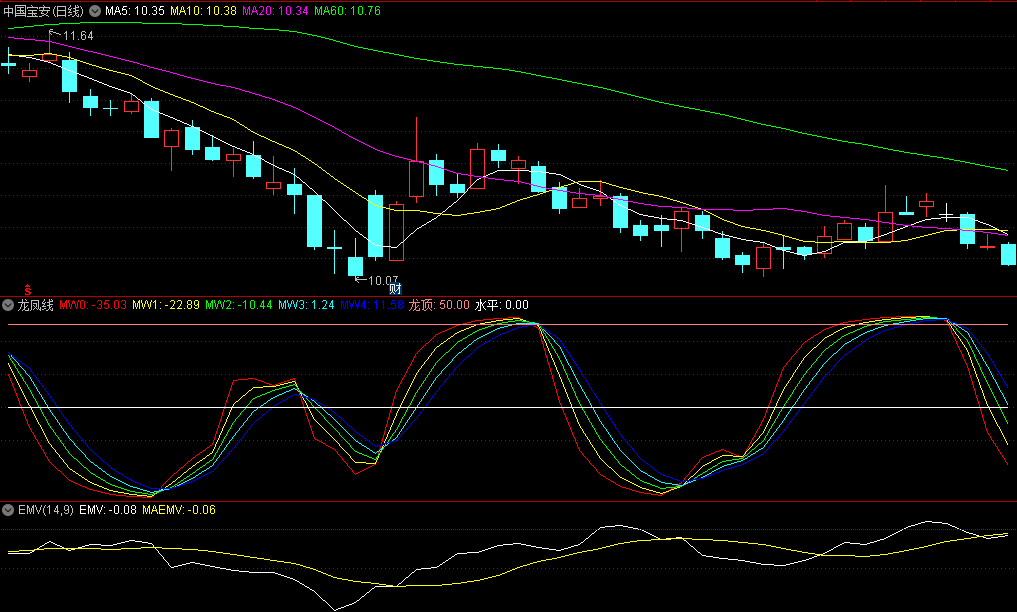
Task: Click the MW4: 11.58 value
Action: click(x=372, y=305)
